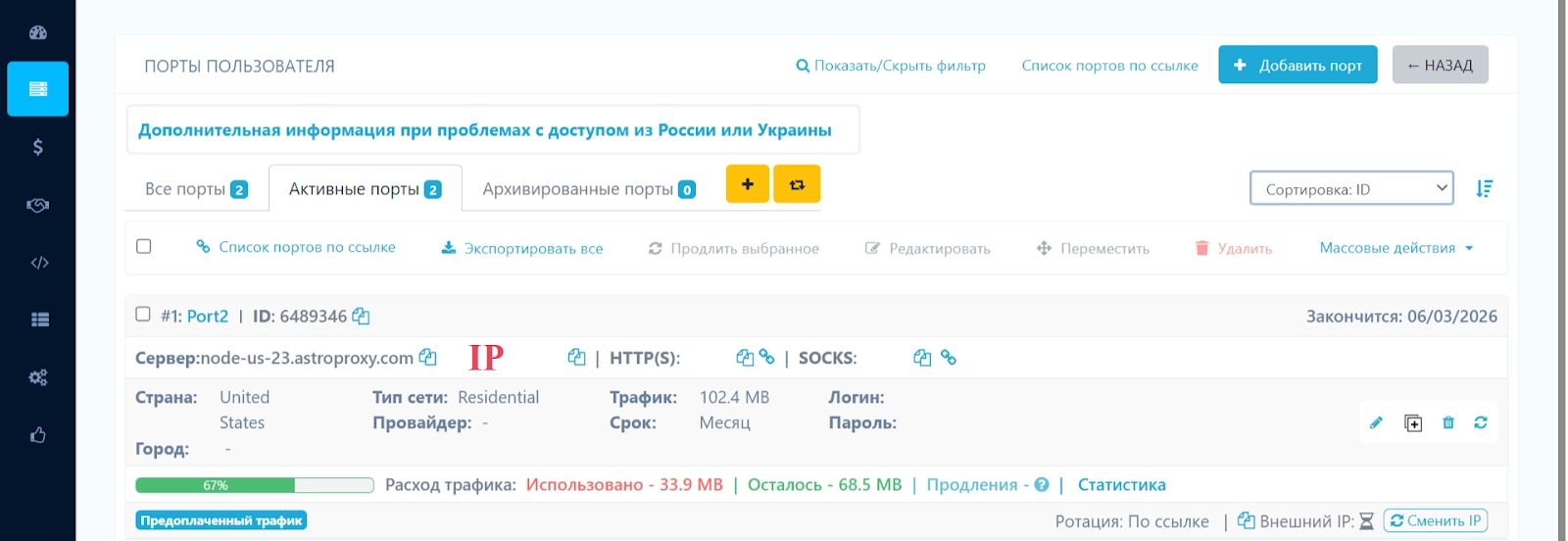Open the dollar sign billing icon
The width and height of the screenshot is (1568, 541).
point(38,147)
